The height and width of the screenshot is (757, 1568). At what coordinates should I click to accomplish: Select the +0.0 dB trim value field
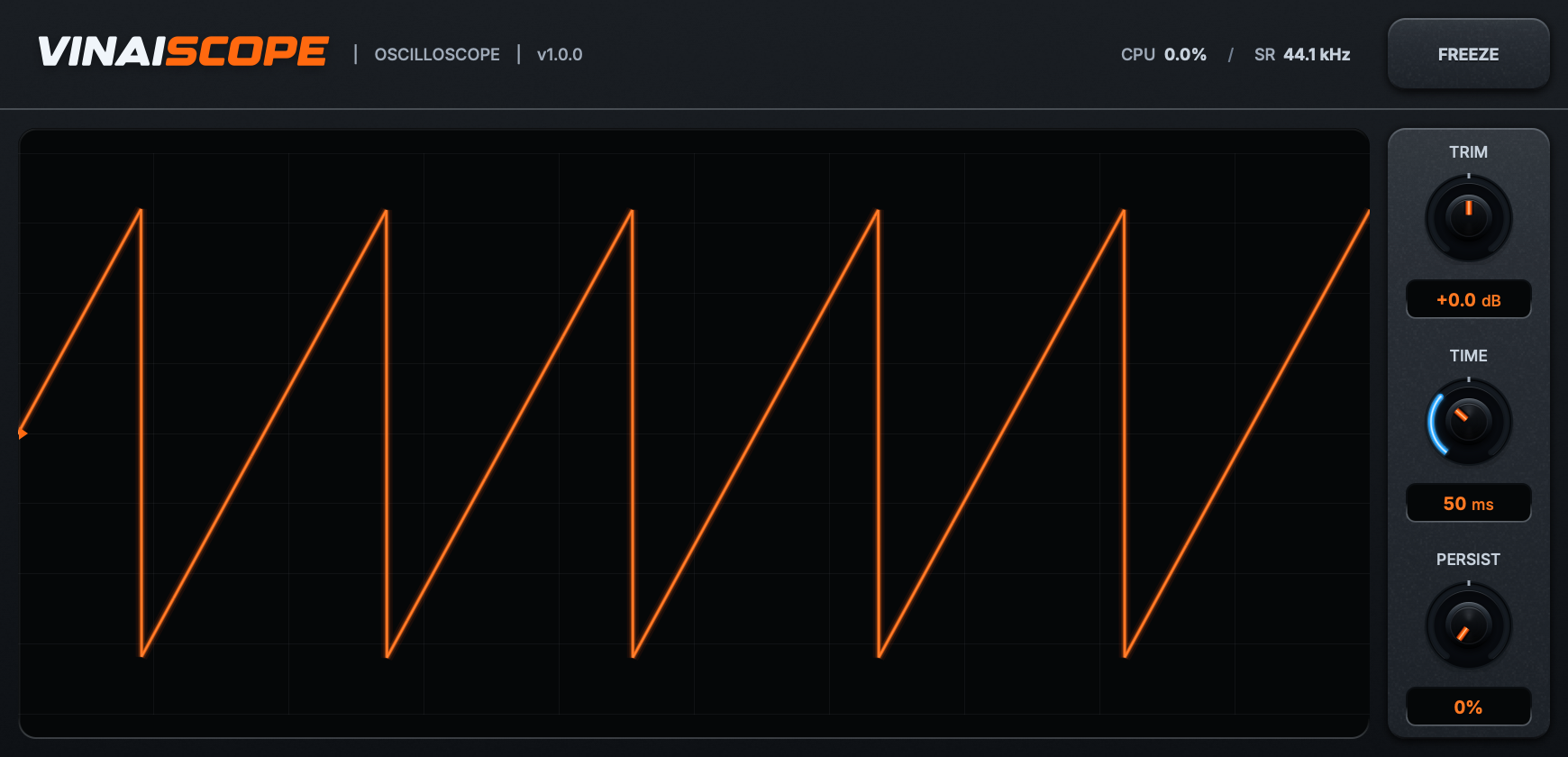pyautogui.click(x=1468, y=300)
